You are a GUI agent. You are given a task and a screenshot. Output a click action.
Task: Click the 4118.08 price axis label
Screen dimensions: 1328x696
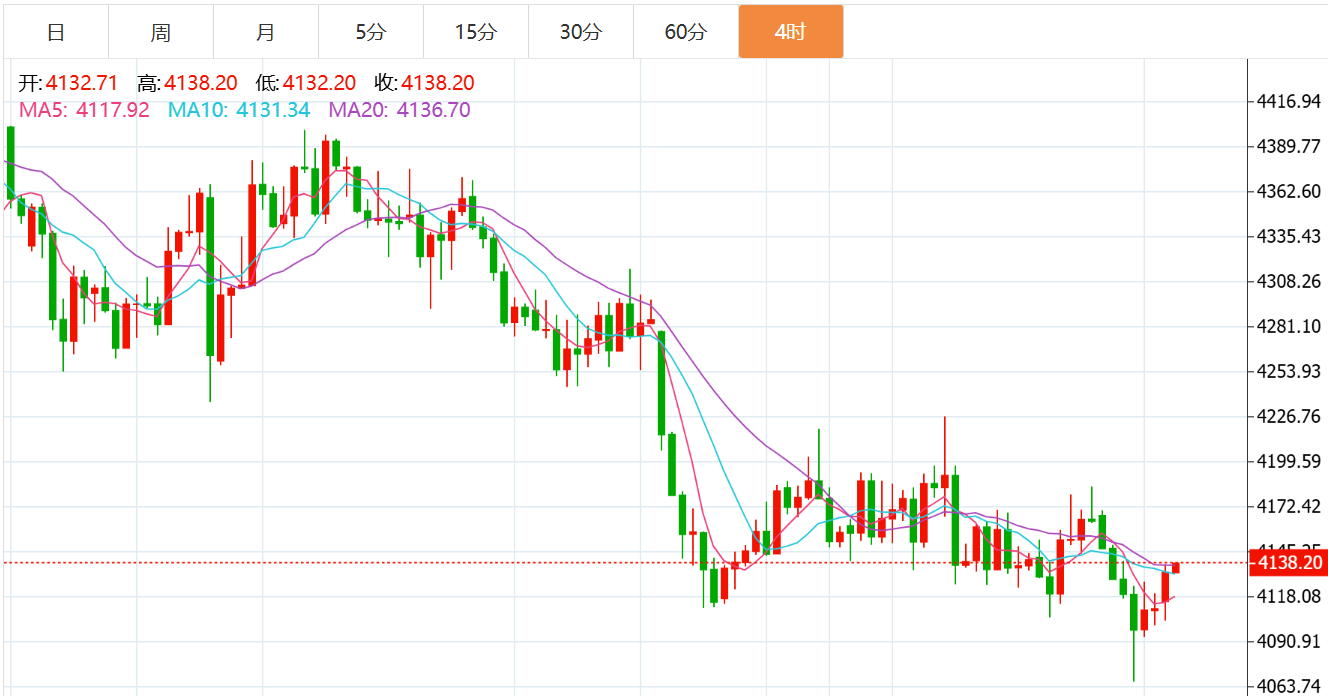(1290, 596)
